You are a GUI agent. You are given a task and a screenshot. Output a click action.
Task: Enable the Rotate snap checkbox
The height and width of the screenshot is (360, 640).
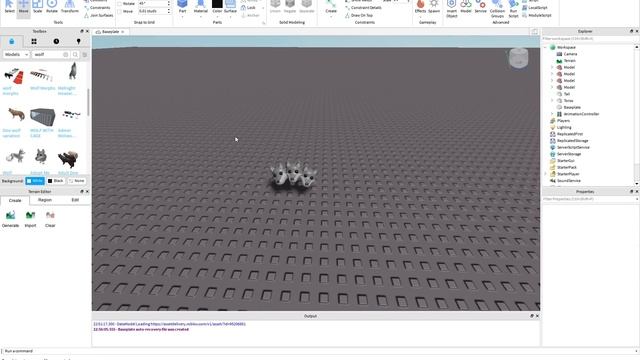pos(120,4)
